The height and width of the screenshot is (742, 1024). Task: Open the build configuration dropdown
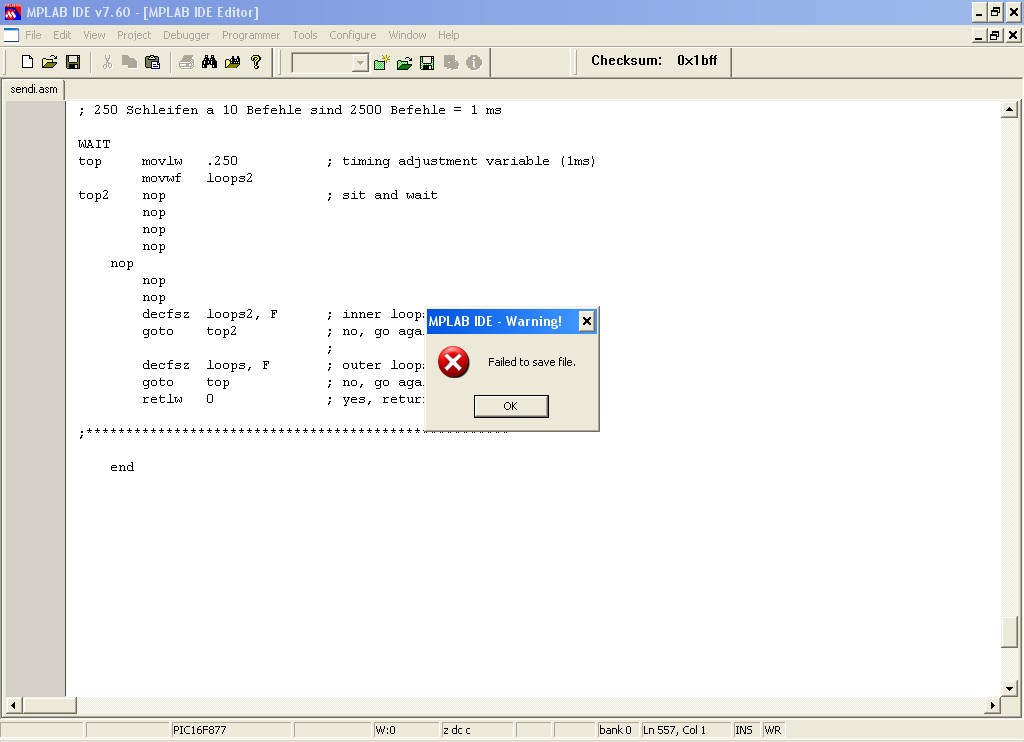click(x=360, y=63)
